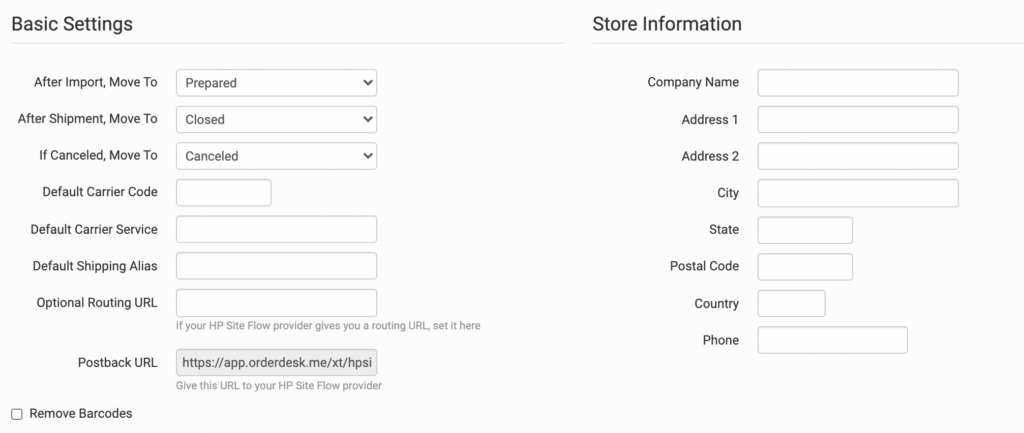Select the City input field
The image size is (1024, 433).
858,193
